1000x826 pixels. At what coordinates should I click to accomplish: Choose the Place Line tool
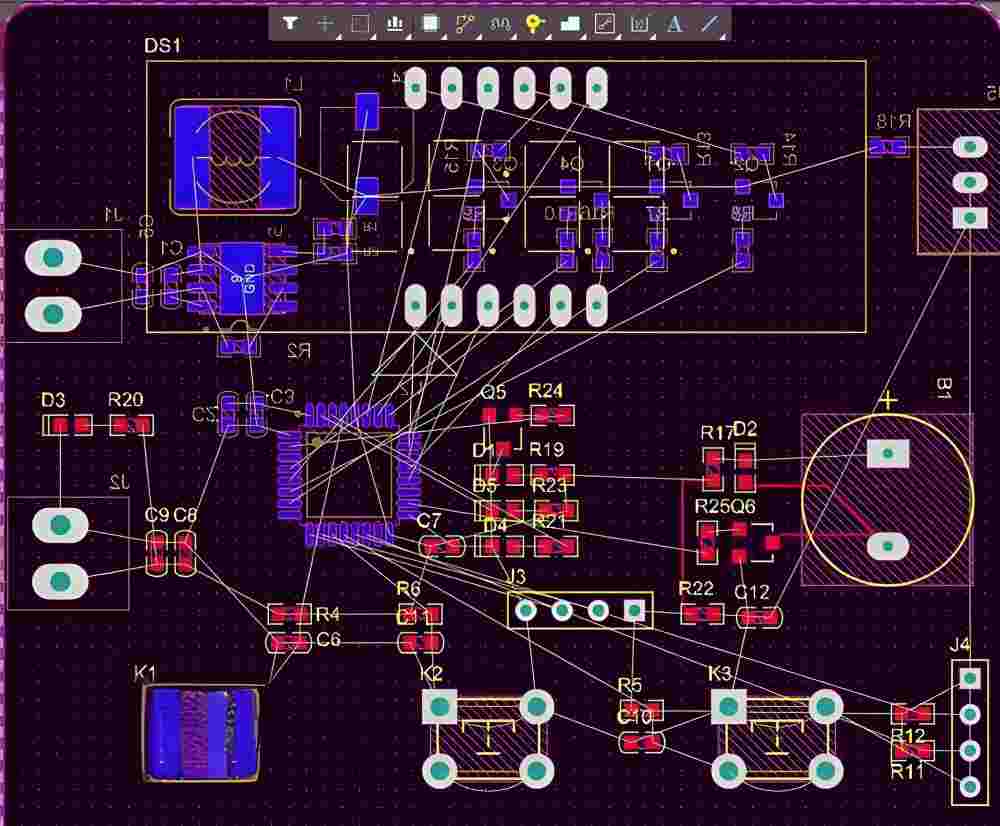[709, 24]
